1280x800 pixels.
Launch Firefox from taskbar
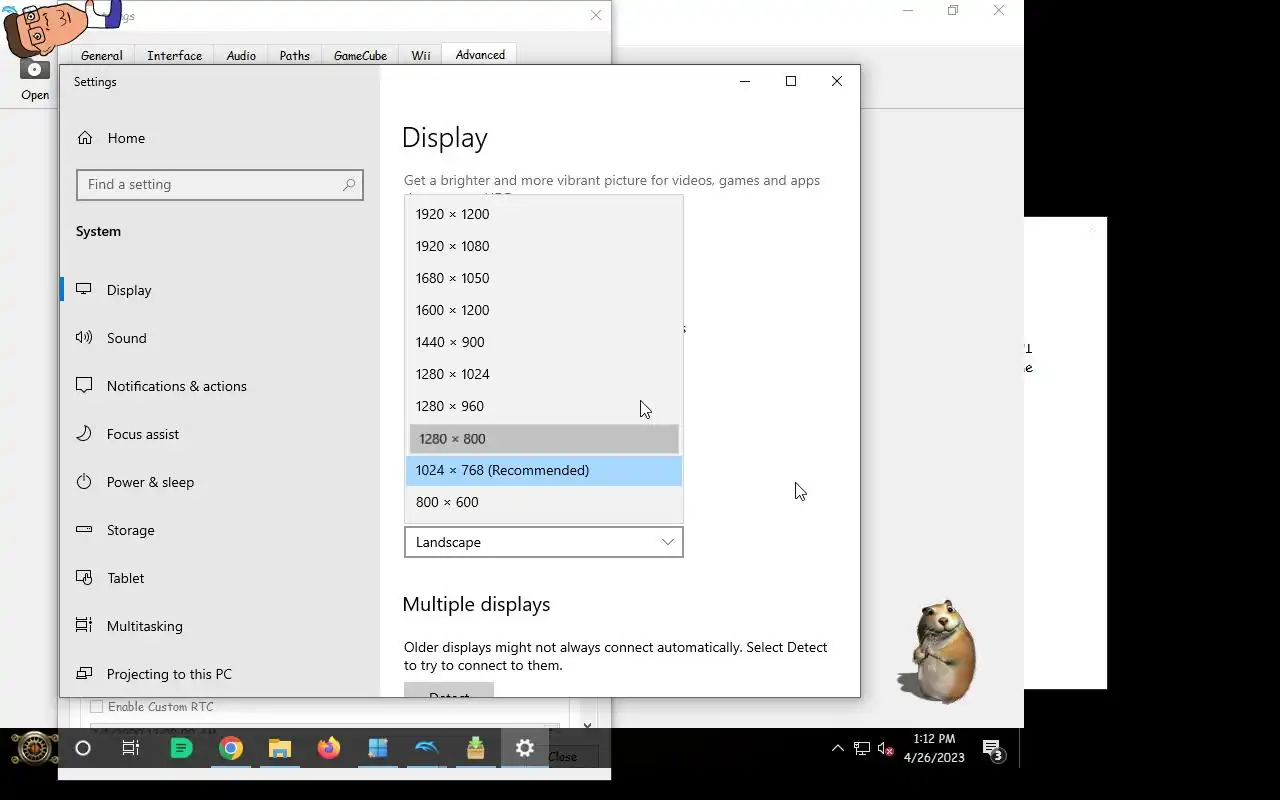coord(328,748)
